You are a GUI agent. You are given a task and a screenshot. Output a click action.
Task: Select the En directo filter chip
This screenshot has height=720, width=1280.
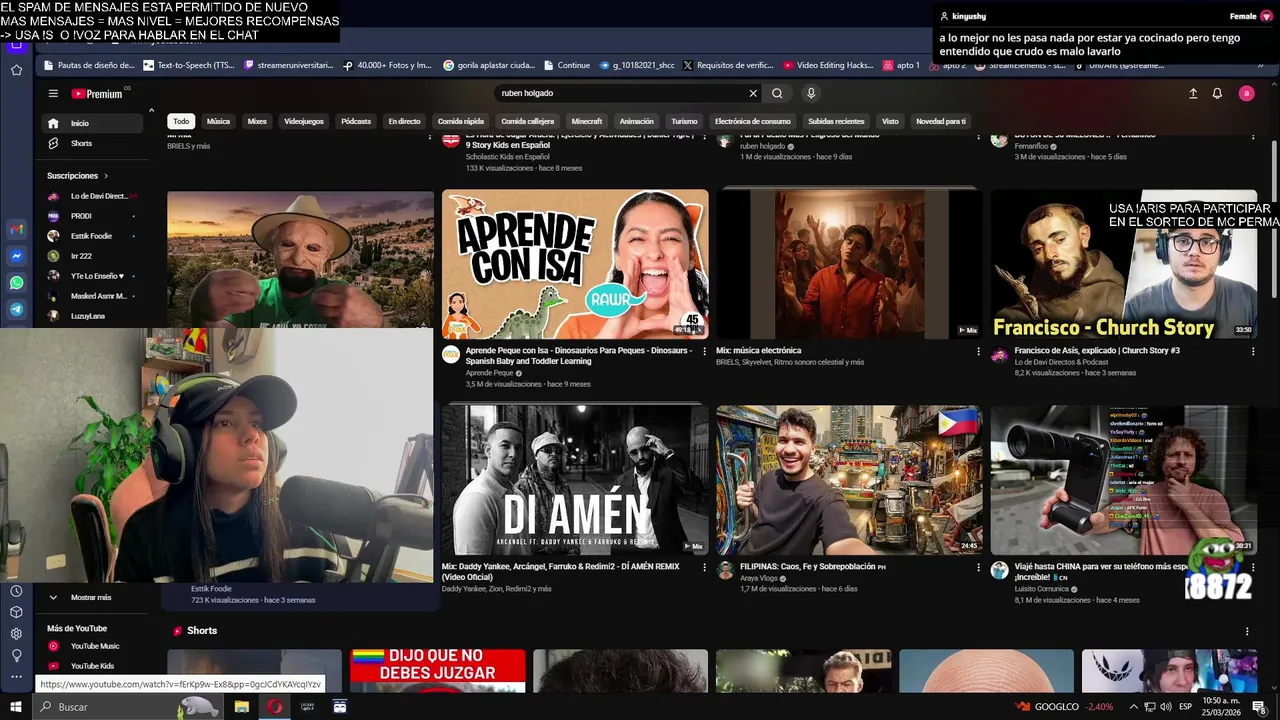tap(405, 121)
